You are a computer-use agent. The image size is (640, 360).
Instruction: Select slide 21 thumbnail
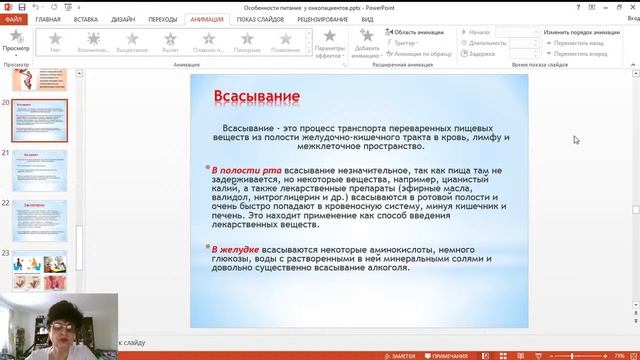coord(40,171)
